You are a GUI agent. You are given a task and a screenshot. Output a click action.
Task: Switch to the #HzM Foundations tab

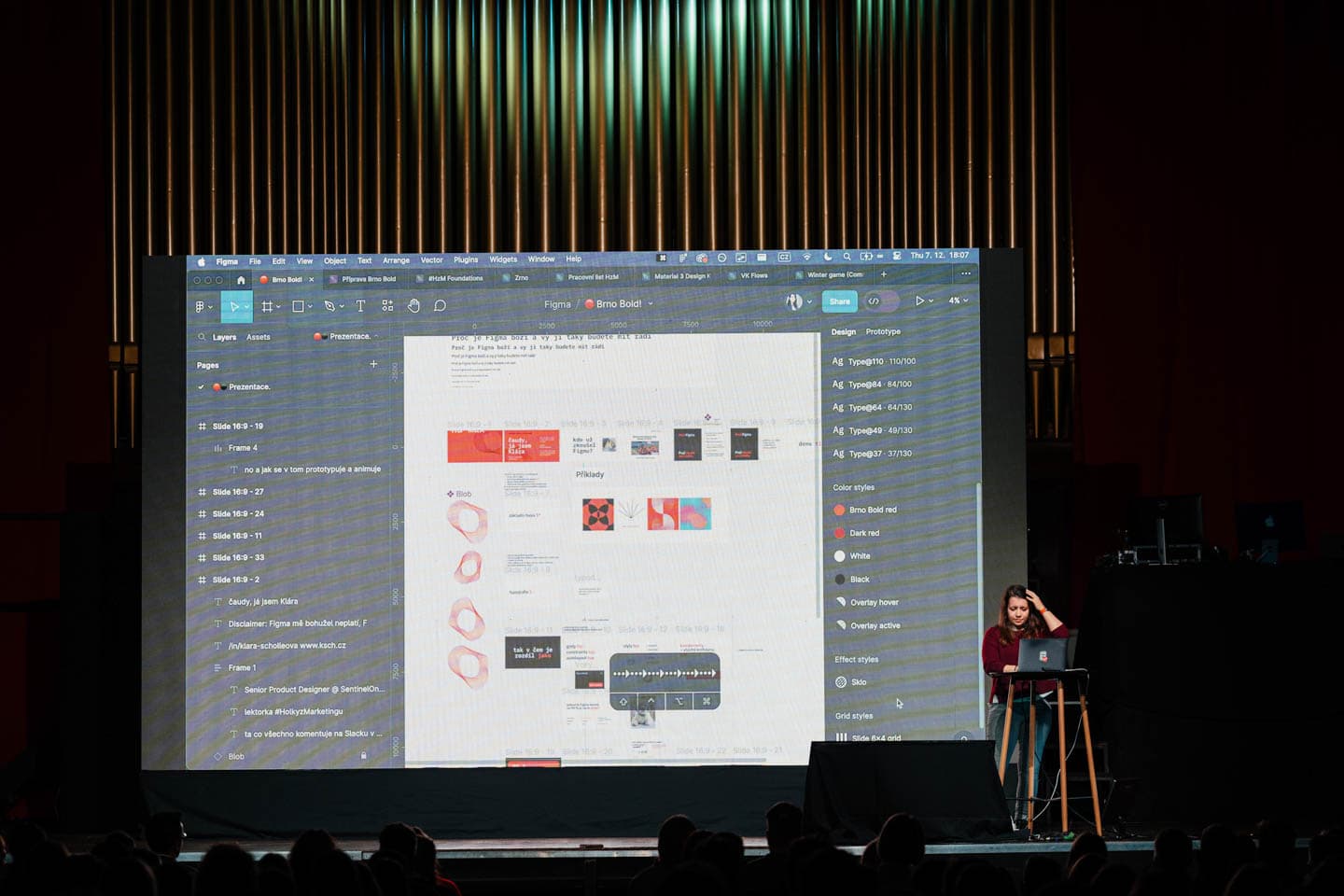click(449, 278)
